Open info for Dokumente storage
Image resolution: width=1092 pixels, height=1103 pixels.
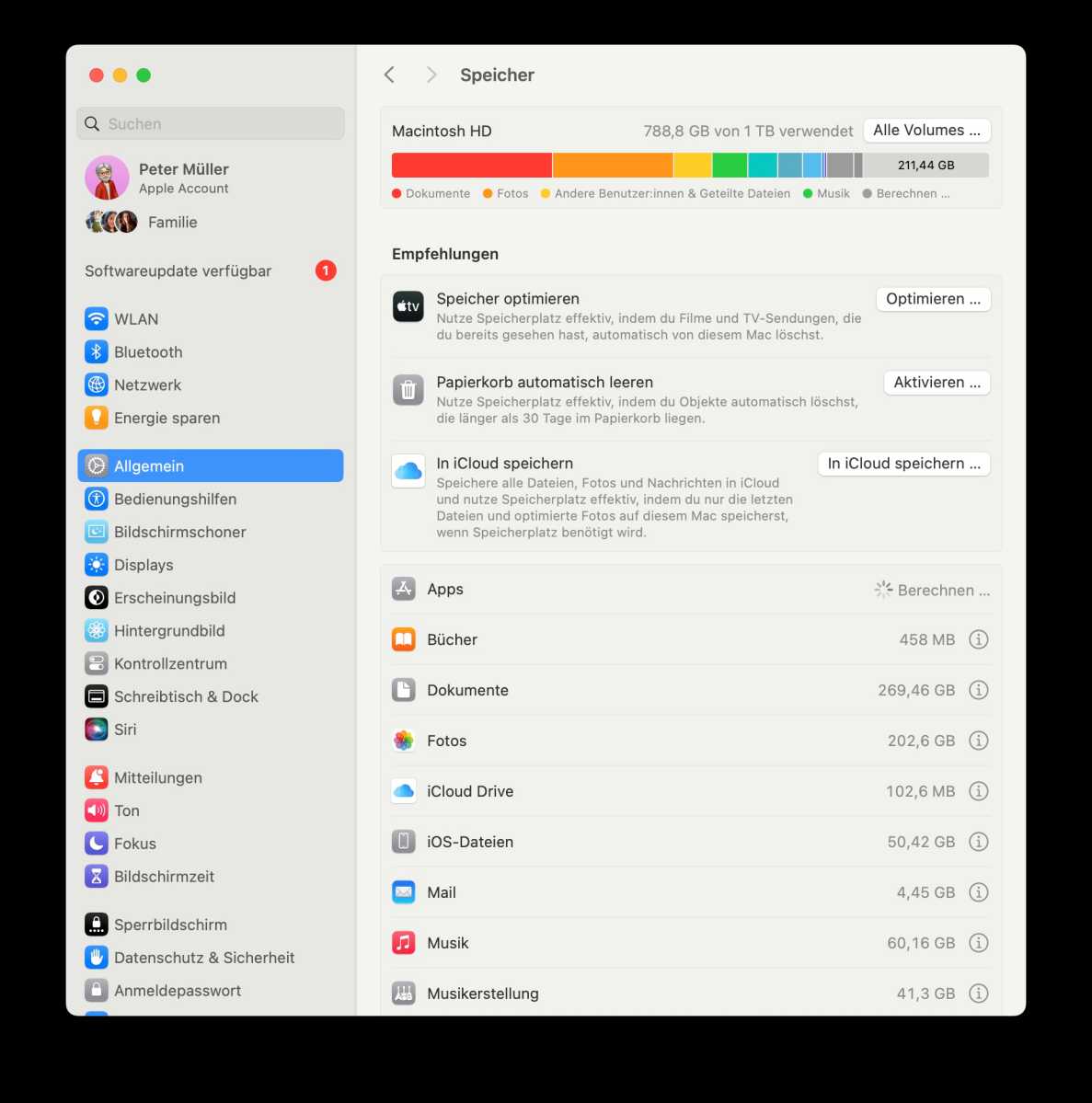[x=979, y=690]
